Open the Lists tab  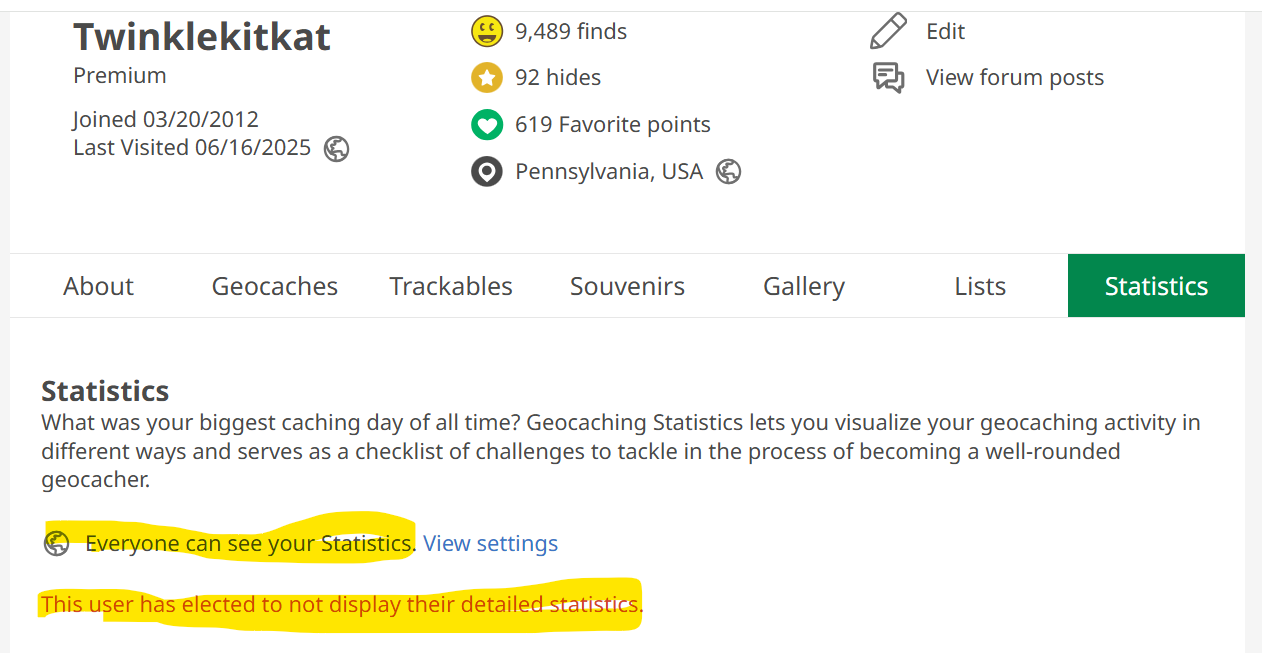[x=980, y=286]
